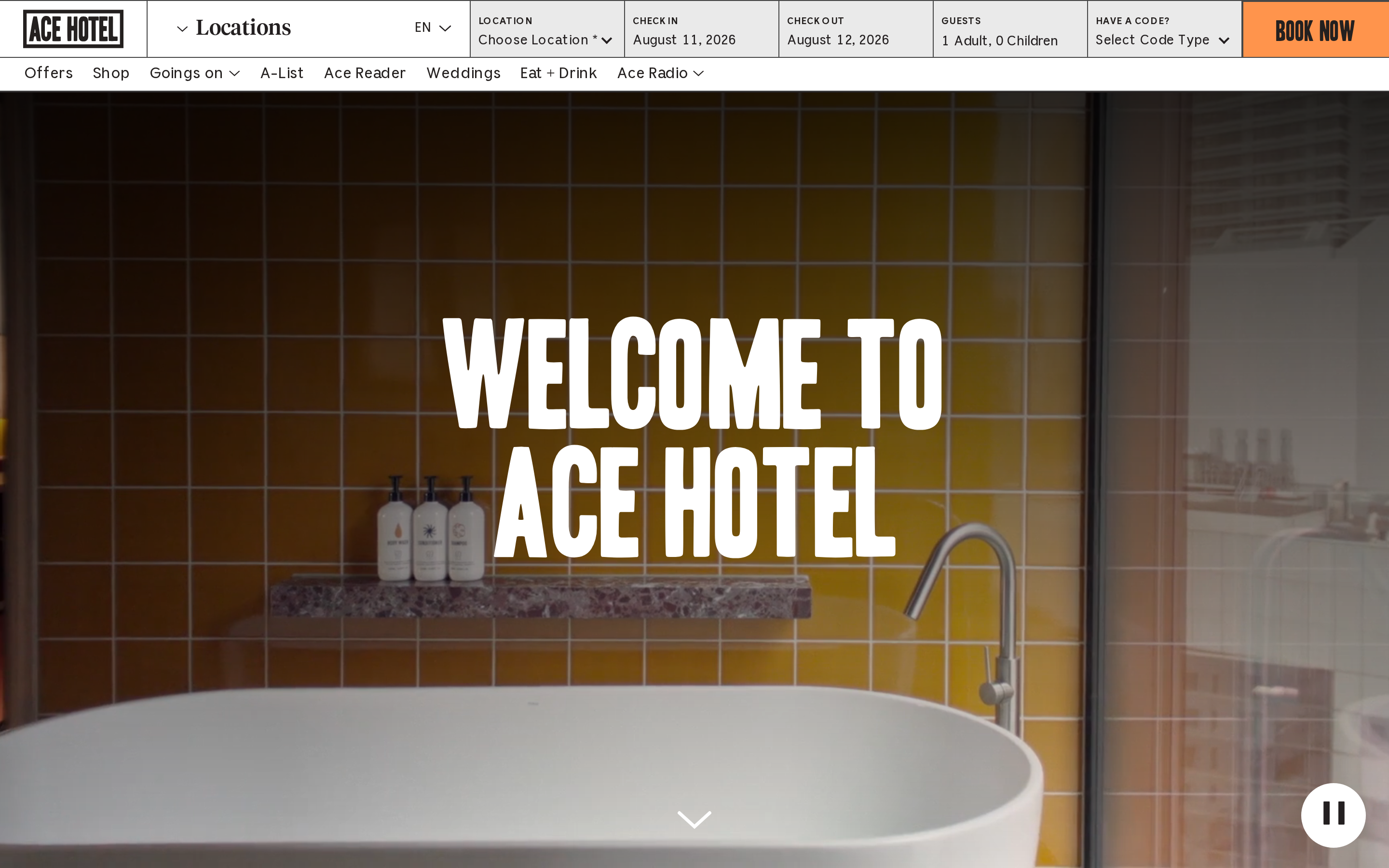Click the Ace Hotel logo
The height and width of the screenshot is (868, 1389).
[73, 29]
